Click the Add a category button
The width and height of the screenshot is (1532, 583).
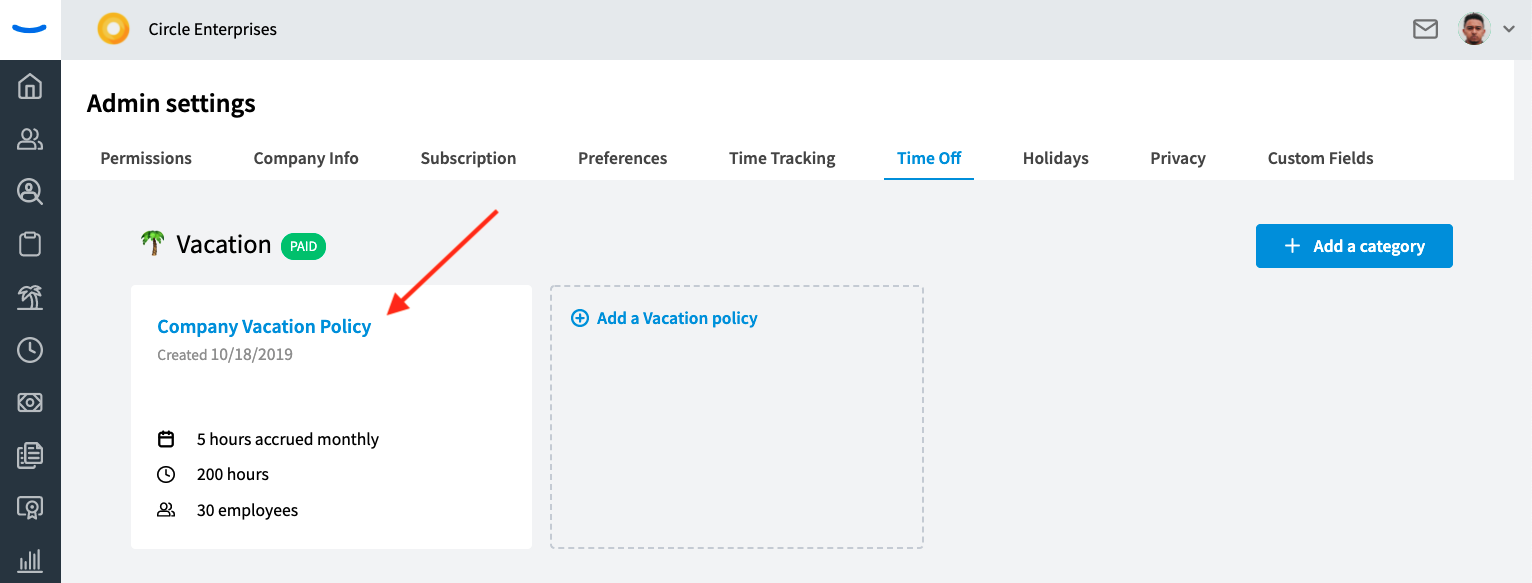(1354, 246)
